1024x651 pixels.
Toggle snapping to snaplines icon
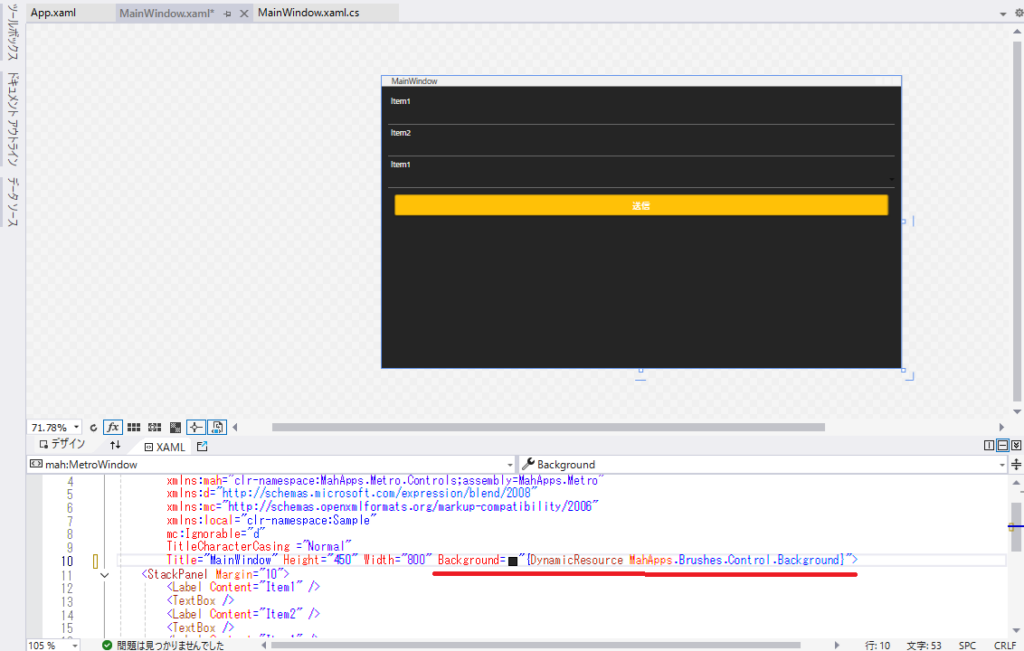tap(196, 427)
